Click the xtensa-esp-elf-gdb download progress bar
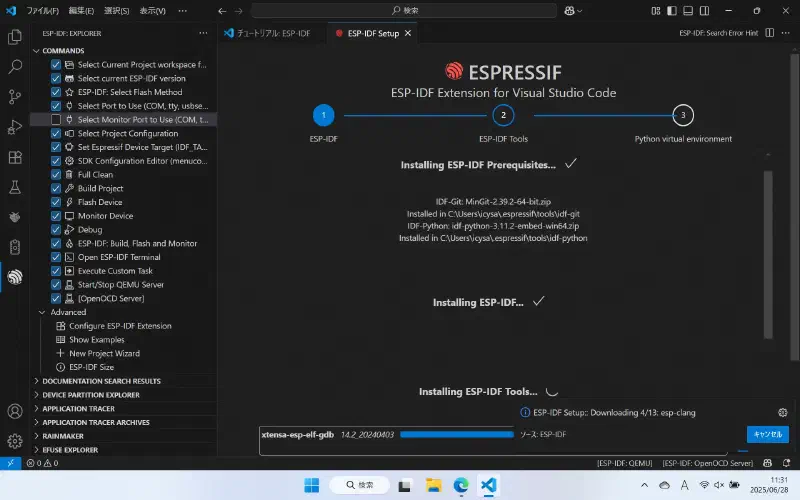800x500 pixels. (457, 434)
